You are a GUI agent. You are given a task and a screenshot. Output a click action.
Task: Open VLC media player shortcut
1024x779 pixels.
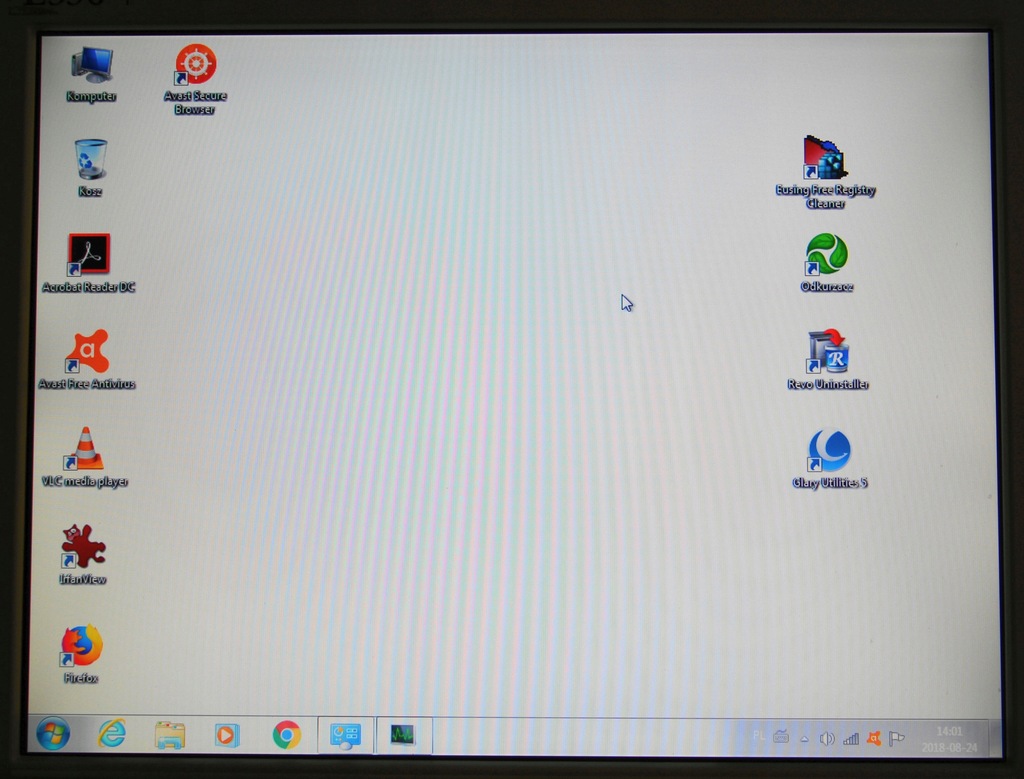pos(85,458)
